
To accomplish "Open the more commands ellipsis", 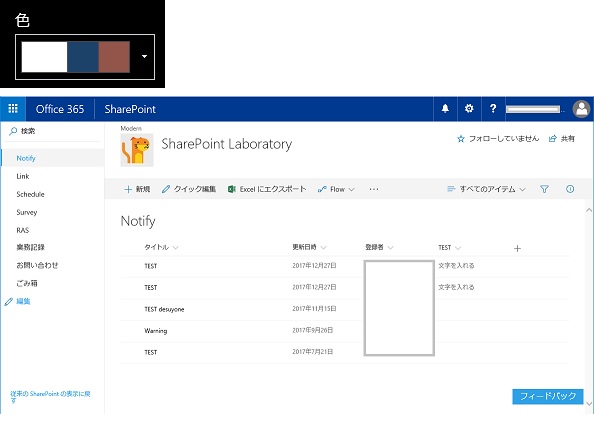I will 374,189.
